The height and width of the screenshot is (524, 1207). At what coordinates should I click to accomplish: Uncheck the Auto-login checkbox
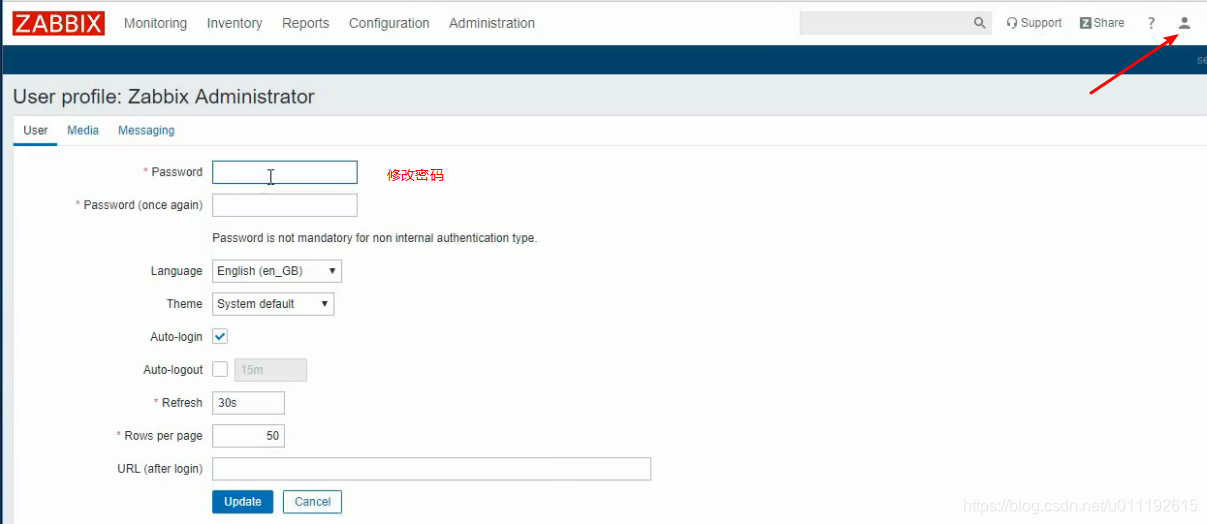click(x=220, y=337)
